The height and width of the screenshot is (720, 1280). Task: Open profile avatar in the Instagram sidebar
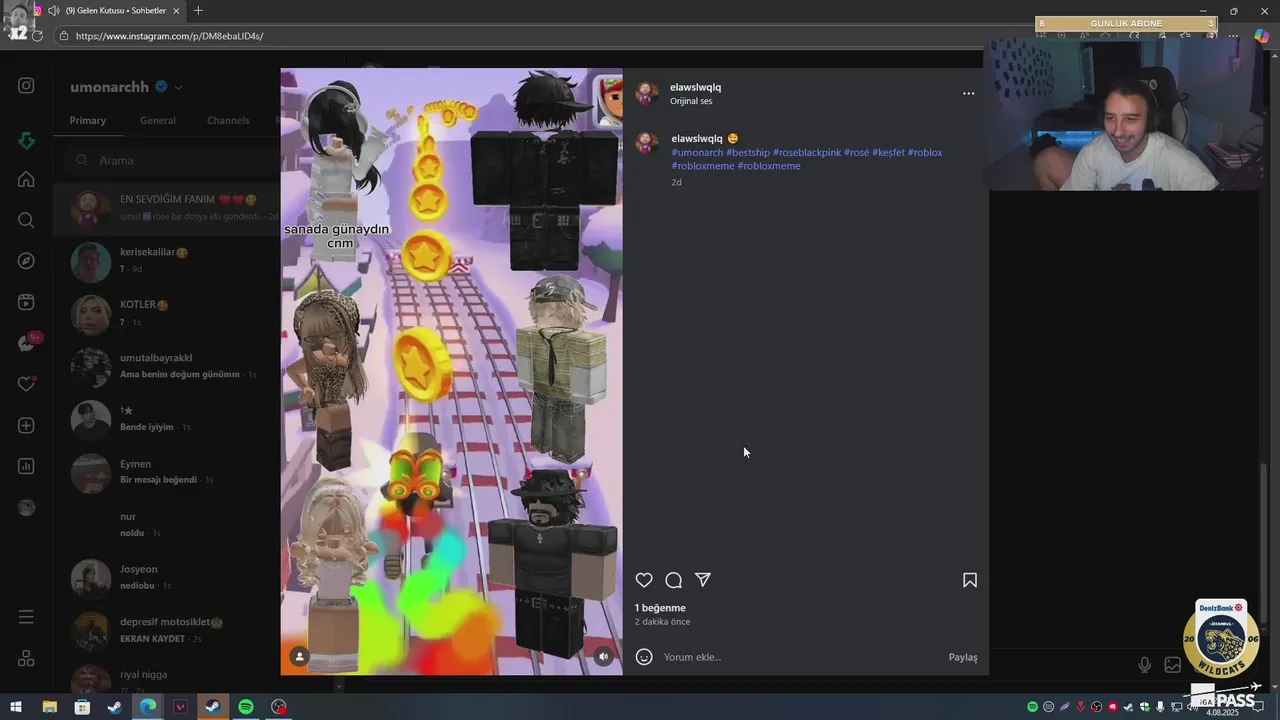pyautogui.click(x=26, y=507)
